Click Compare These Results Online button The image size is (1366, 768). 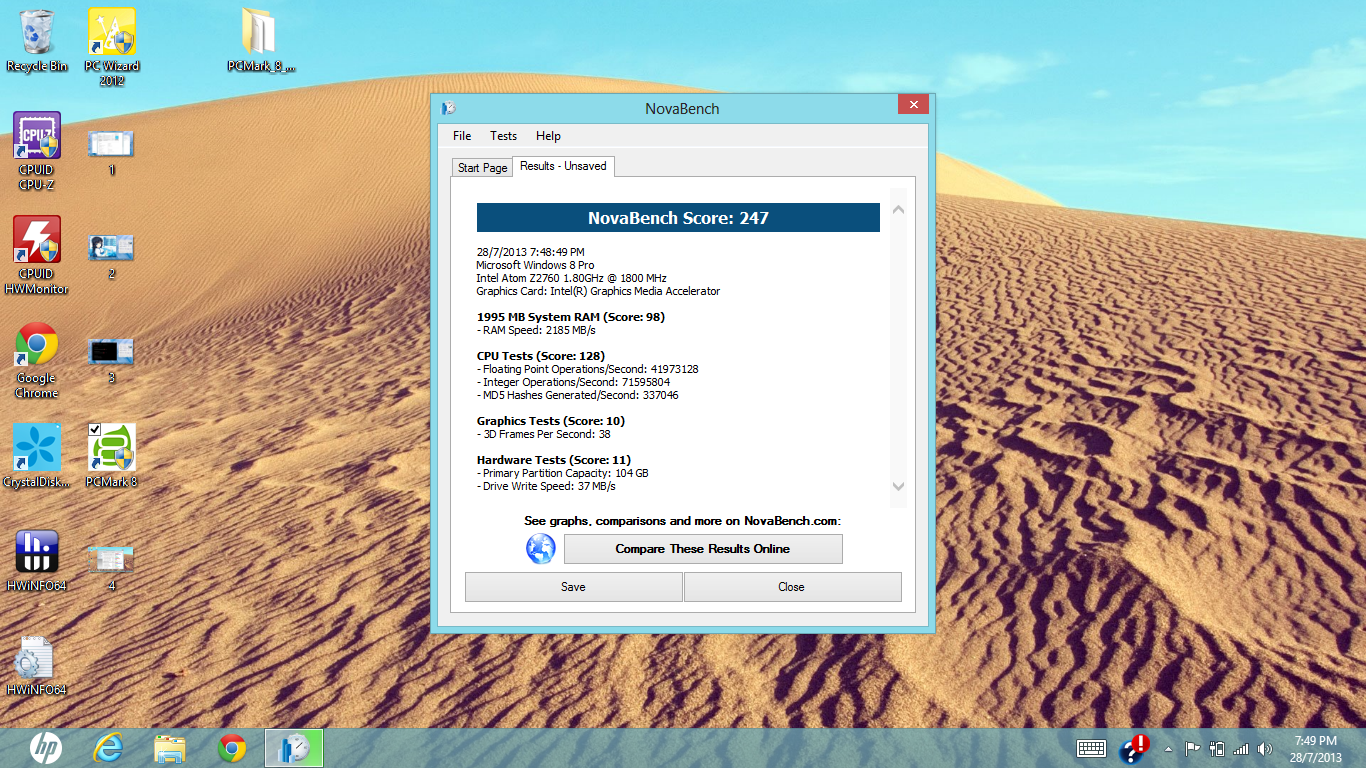click(703, 549)
